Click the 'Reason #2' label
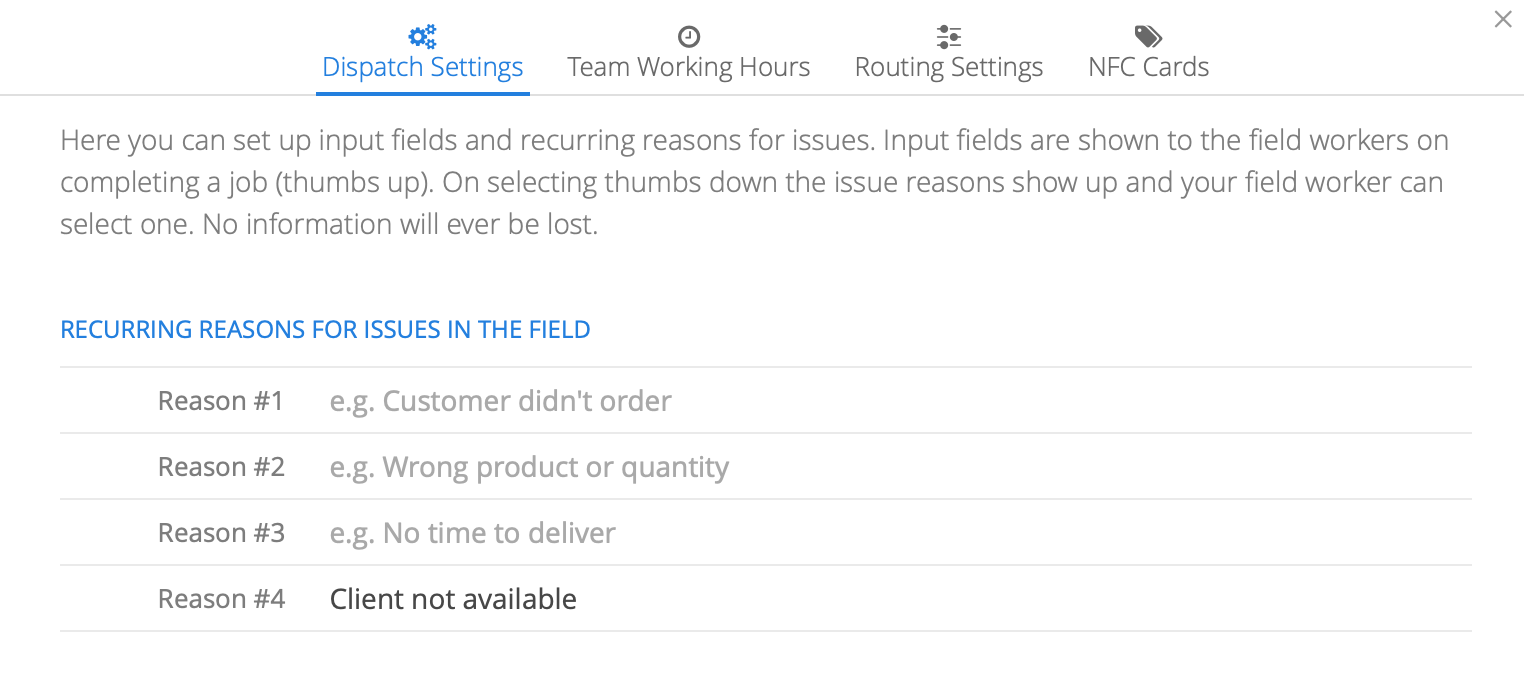Image resolution: width=1524 pixels, height=684 pixels. 221,467
